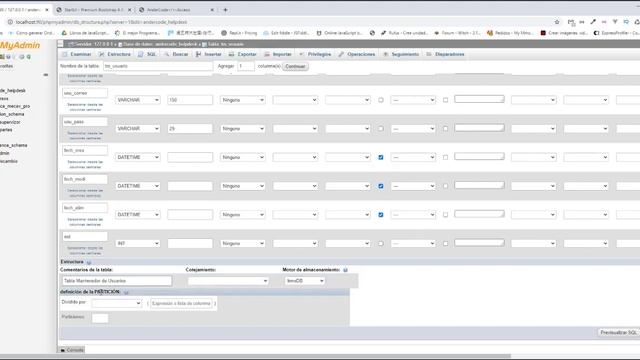The width and height of the screenshot is (640, 360).
Task: Click the globe-only bookmark icon in the bookmarks bar
Action: (372, 33)
